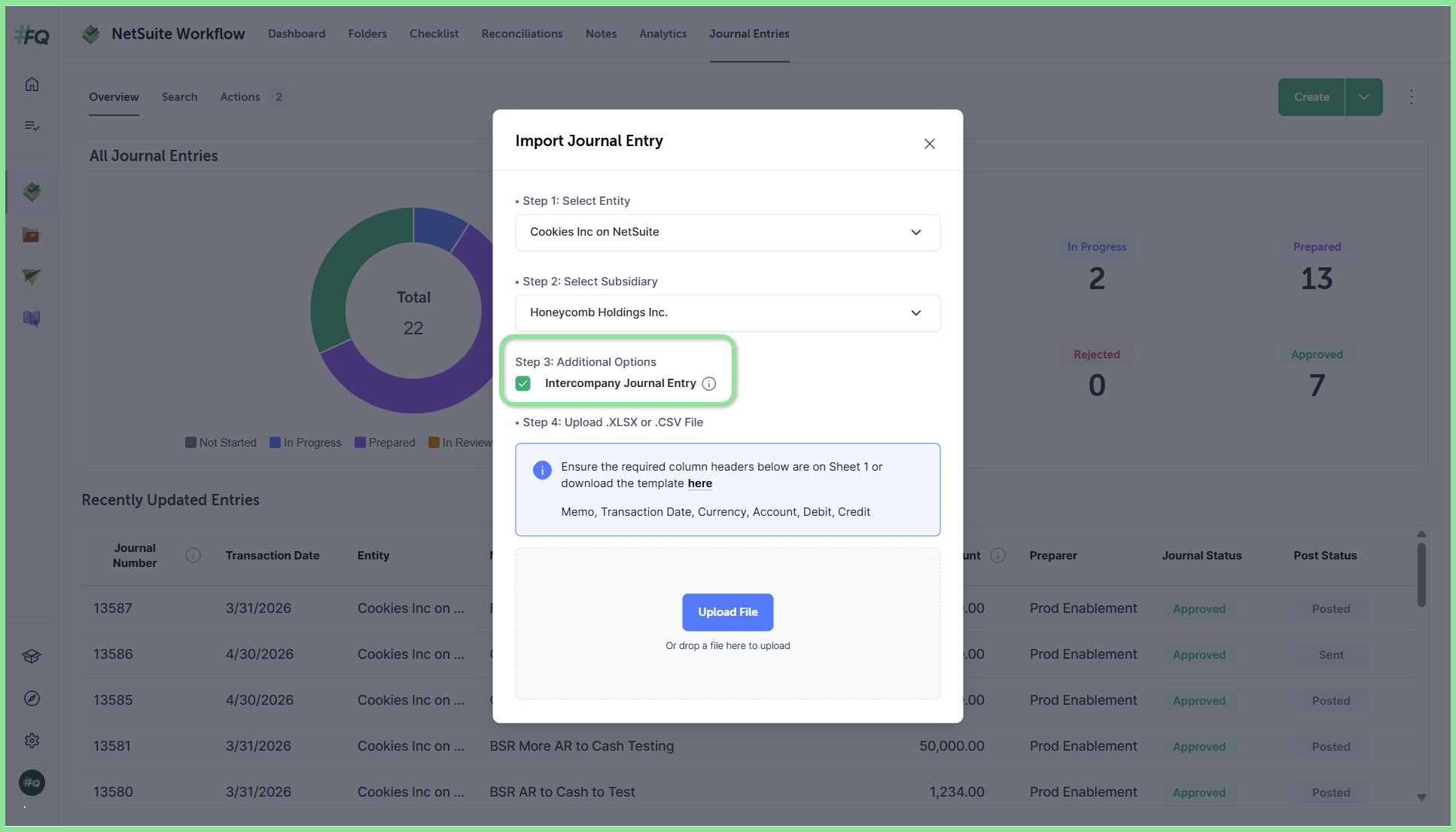Click the info icon beside Journal Number
The width and height of the screenshot is (1456, 832).
tap(193, 556)
